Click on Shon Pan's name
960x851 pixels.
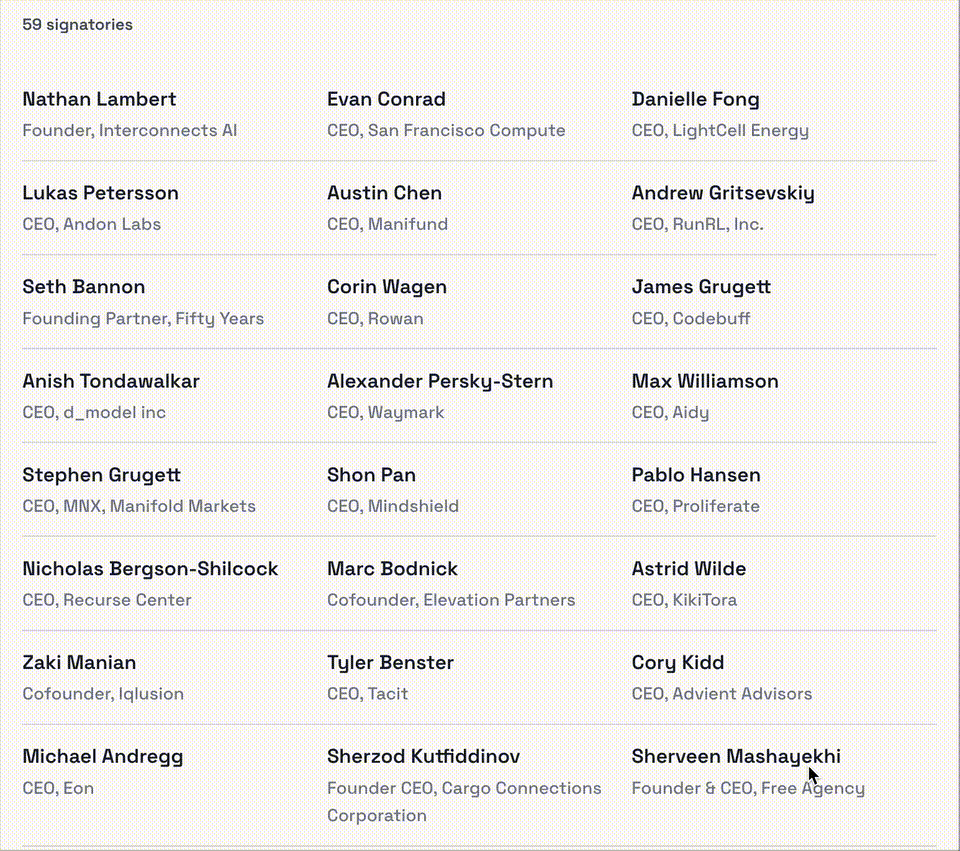tap(371, 475)
